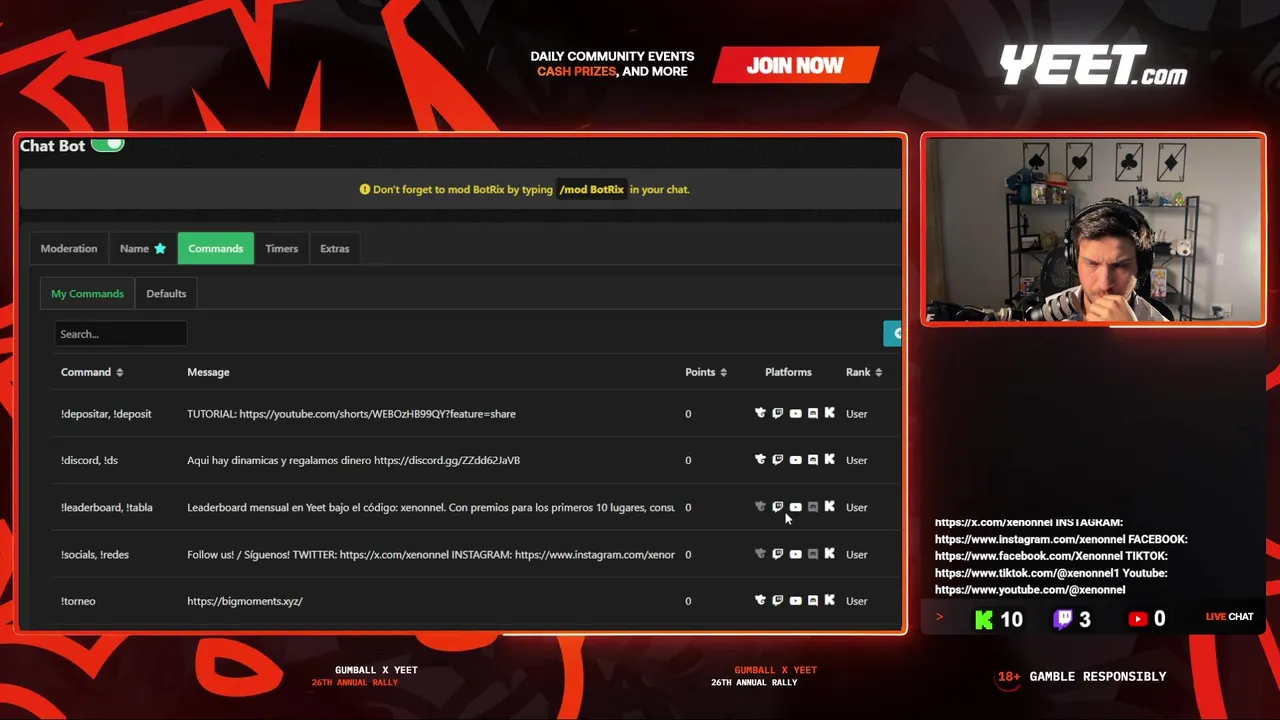Click the 18+ badge icon

coord(1009,677)
